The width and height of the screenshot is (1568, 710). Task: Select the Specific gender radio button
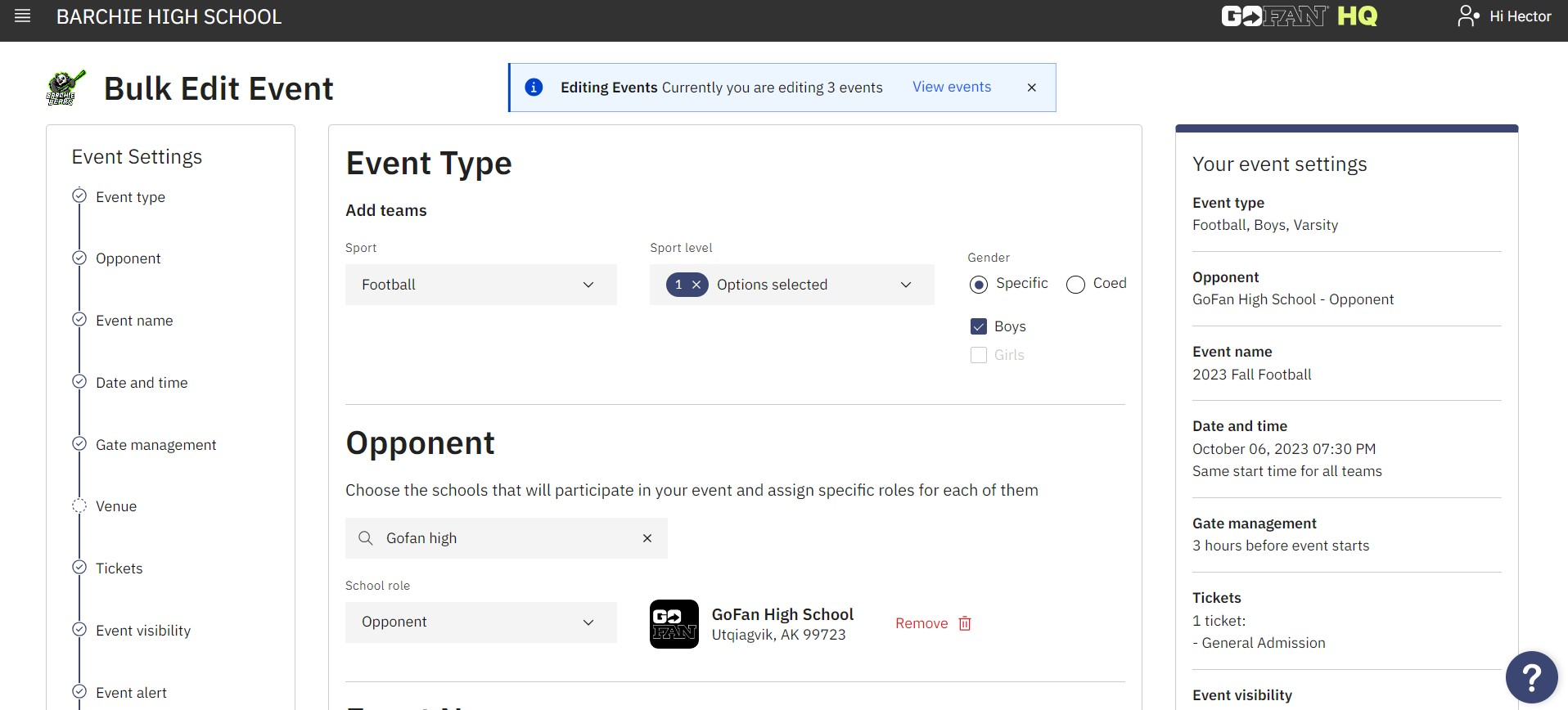[x=978, y=285]
